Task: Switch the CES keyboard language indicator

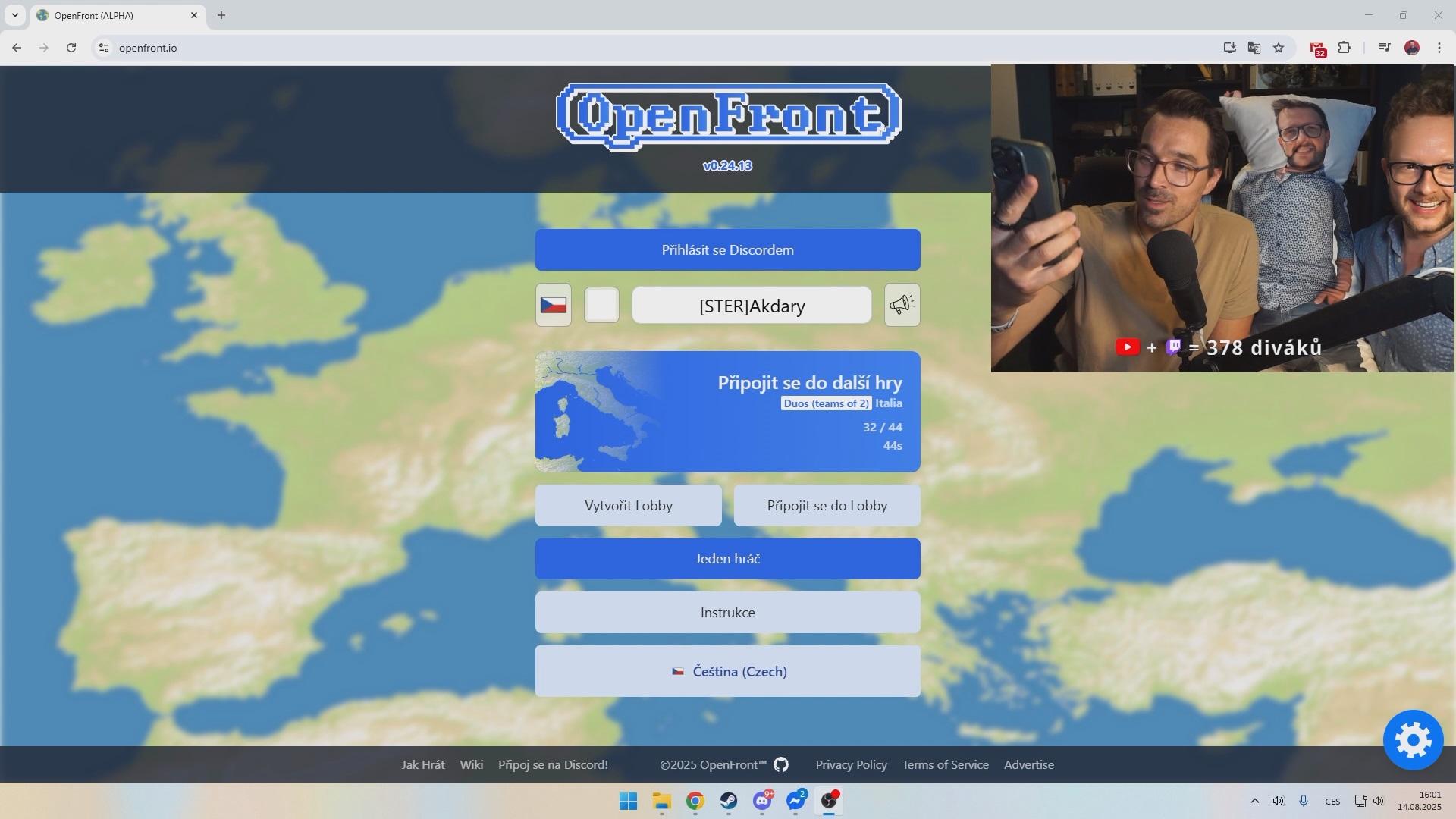Action: point(1332,802)
